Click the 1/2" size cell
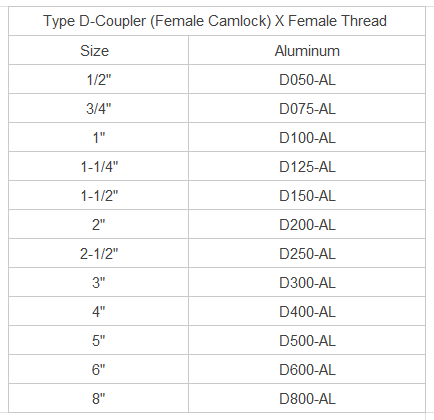The height and width of the screenshot is (420, 434). coord(99,80)
